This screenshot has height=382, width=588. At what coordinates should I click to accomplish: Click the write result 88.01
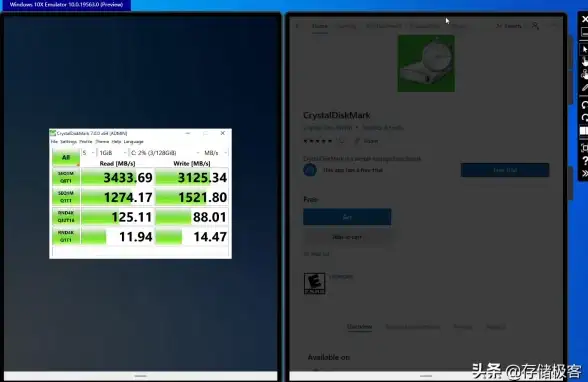tap(192, 217)
